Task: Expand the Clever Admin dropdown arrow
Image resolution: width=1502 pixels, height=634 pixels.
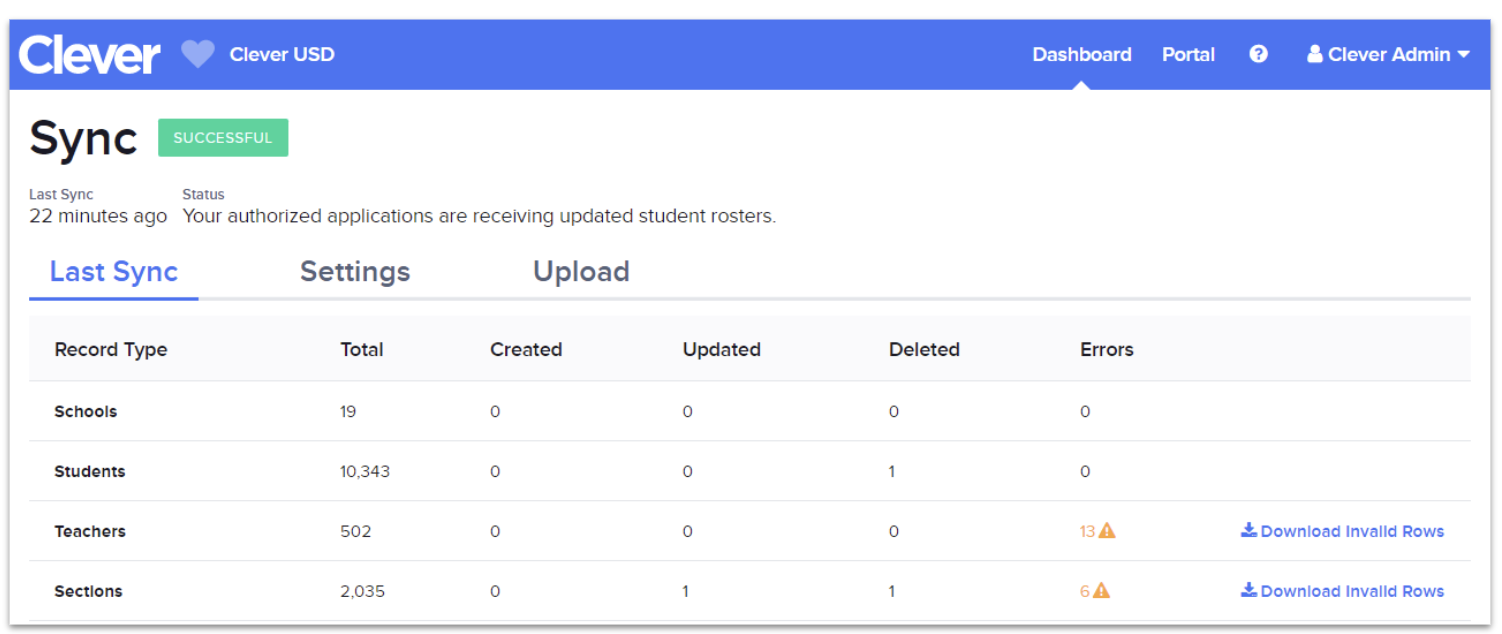Action: [1464, 55]
